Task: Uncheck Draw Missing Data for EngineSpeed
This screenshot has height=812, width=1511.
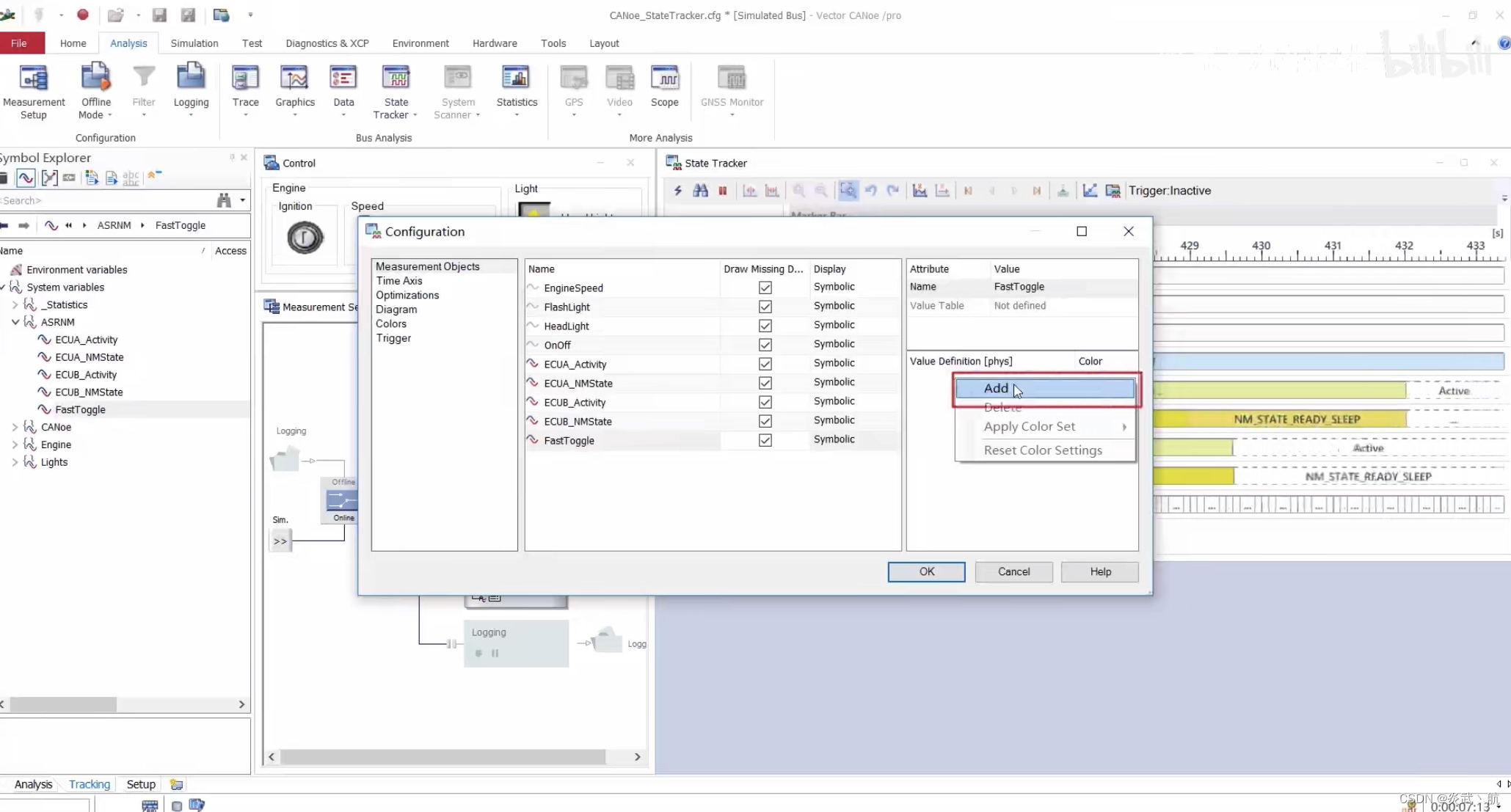Action: (765, 288)
